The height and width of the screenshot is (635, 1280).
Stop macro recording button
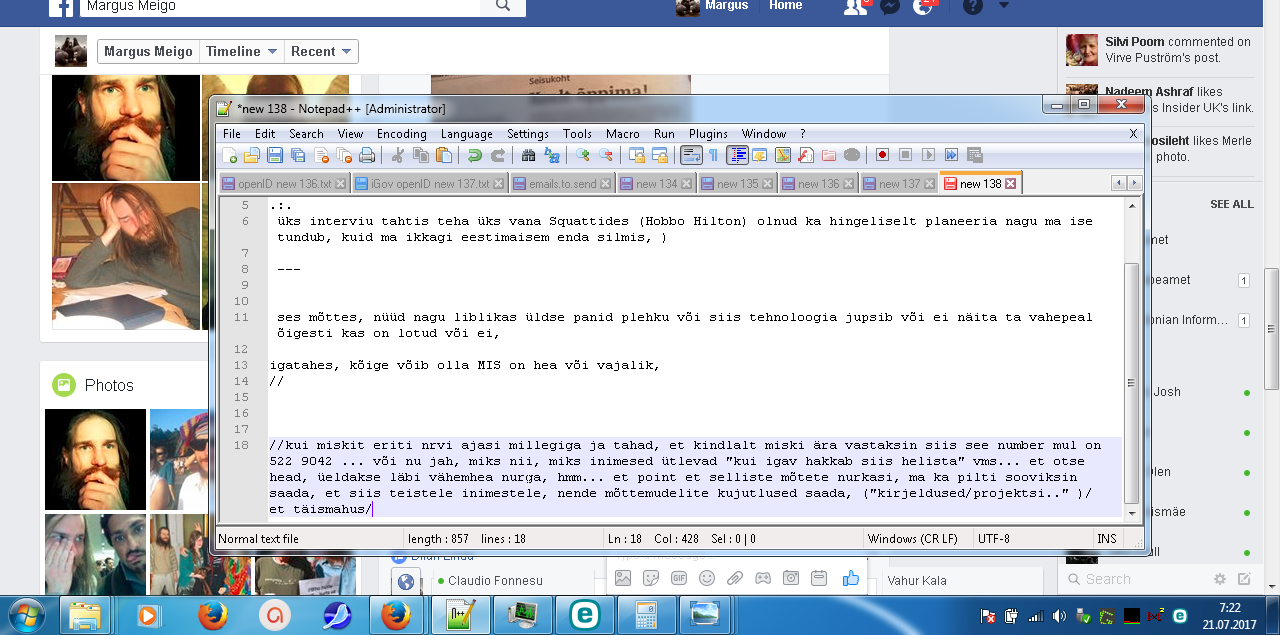click(905, 155)
